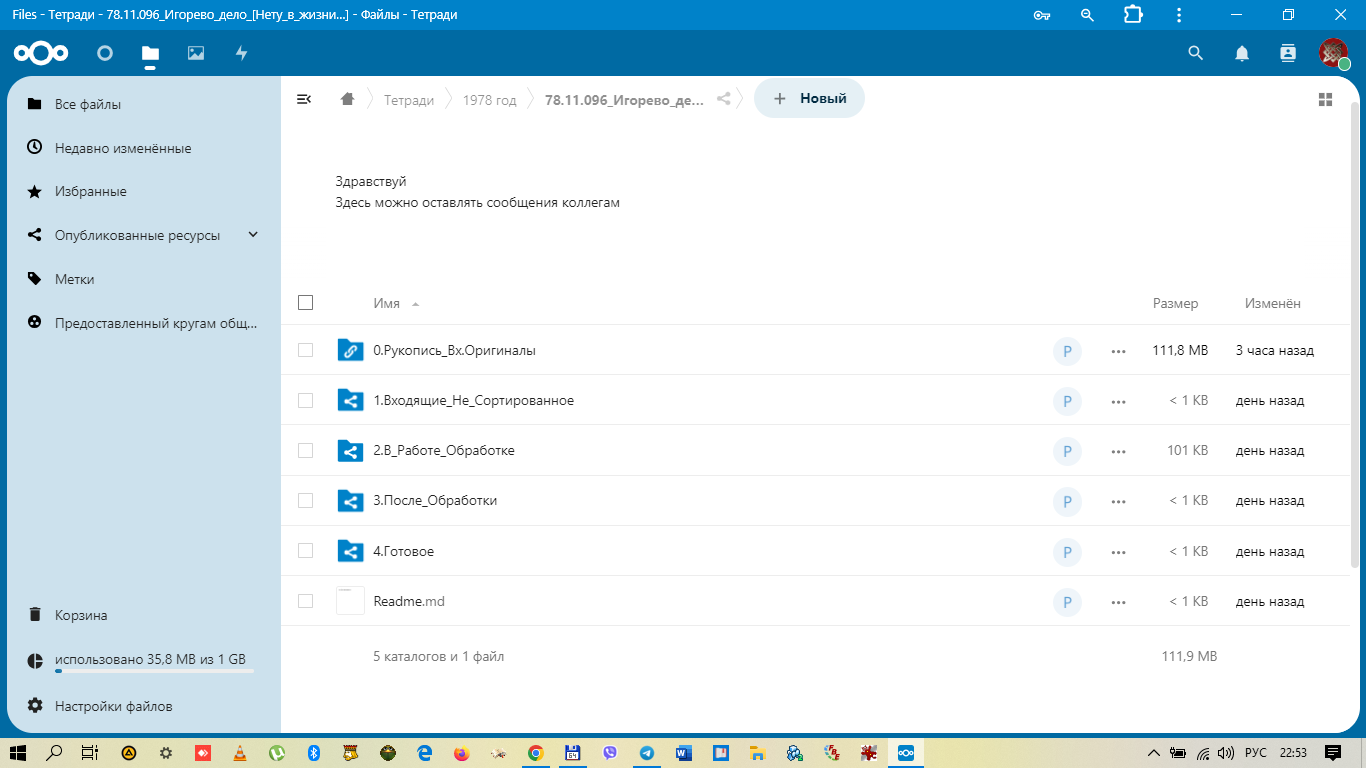The width and height of the screenshot is (1366, 768).
Task: Click the share icon in breadcrumb
Action: [x=724, y=99]
